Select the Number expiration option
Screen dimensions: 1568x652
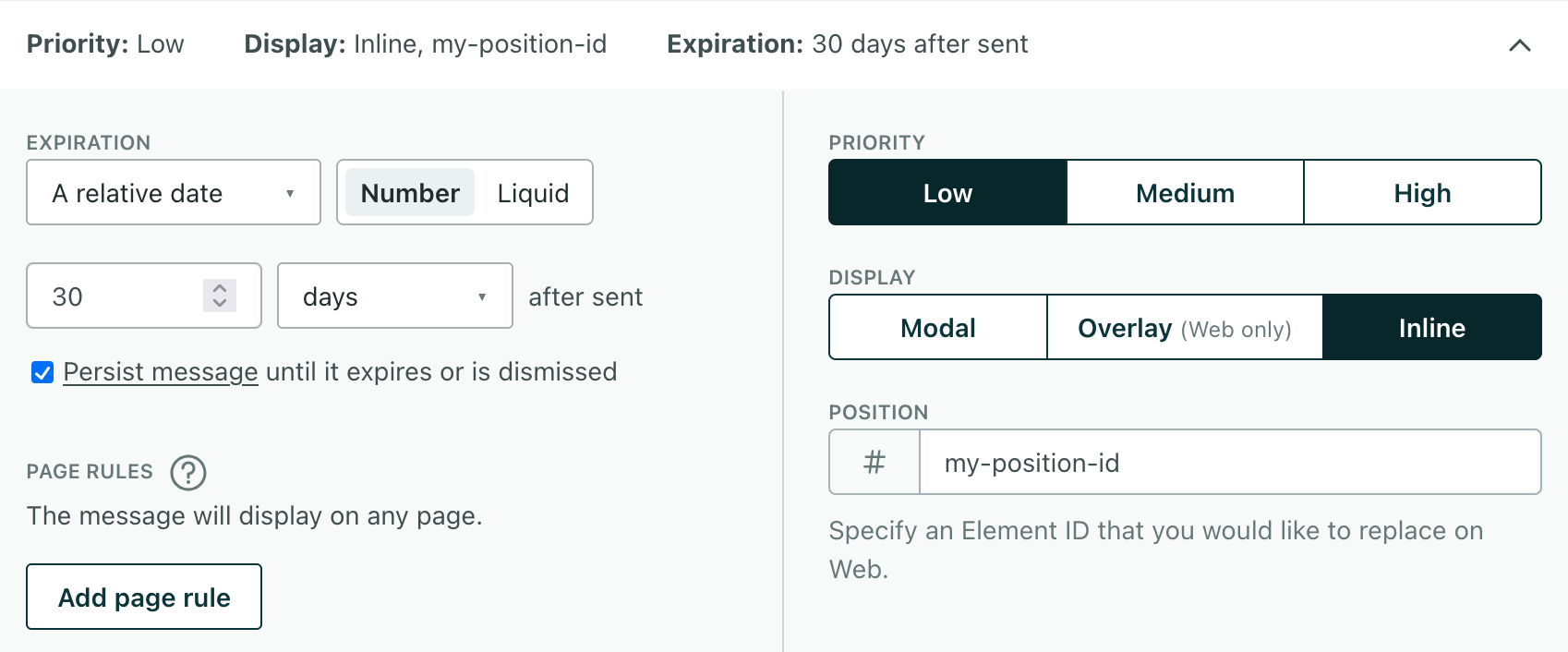[410, 193]
